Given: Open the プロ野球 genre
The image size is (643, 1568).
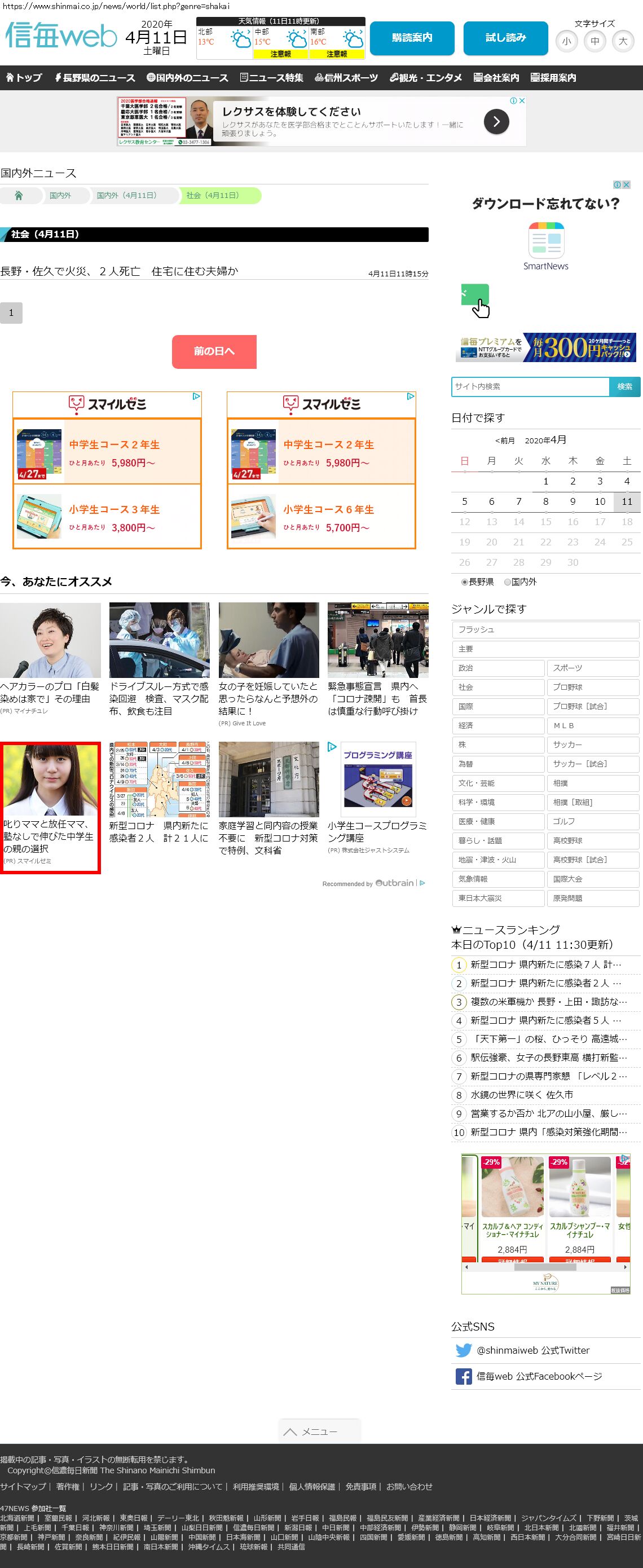Looking at the screenshot, I should (593, 687).
